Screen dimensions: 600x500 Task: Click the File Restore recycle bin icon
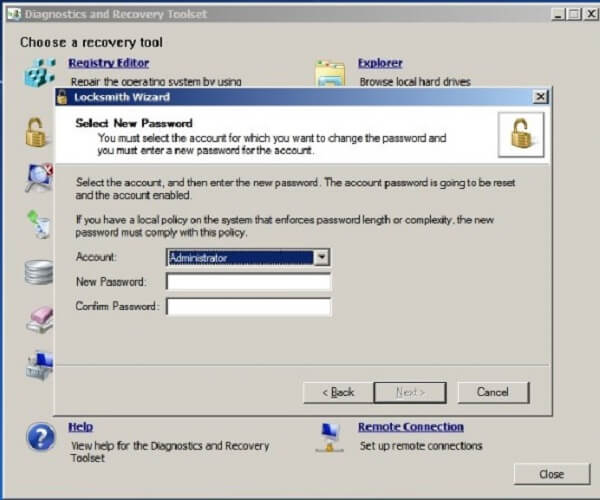[x=40, y=225]
